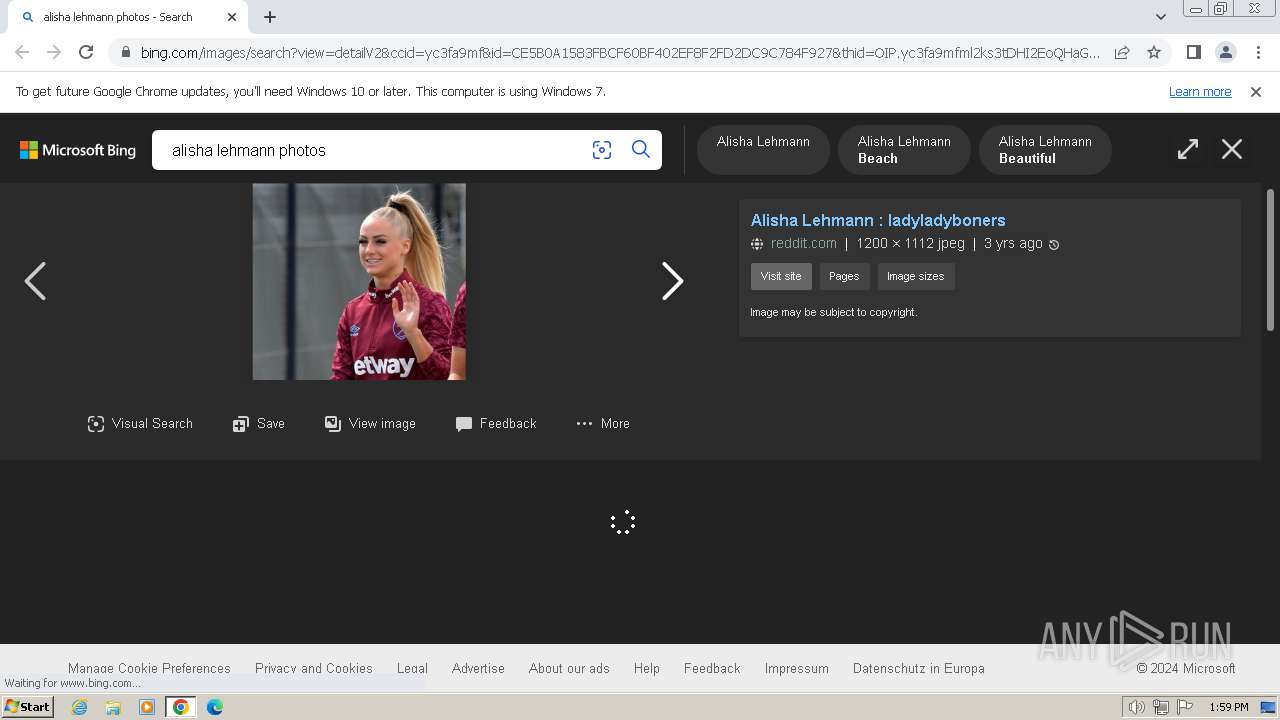Click the page vertical scrollbar
The image size is (1280, 720).
coord(1271,260)
